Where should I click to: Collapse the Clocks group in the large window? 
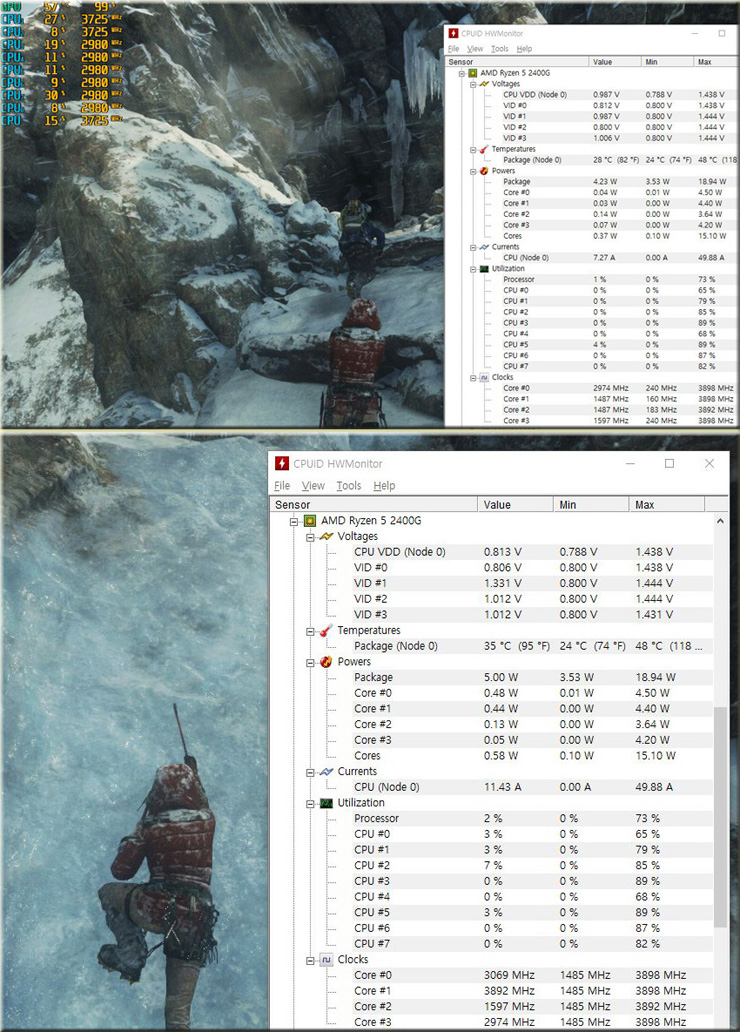[311, 960]
